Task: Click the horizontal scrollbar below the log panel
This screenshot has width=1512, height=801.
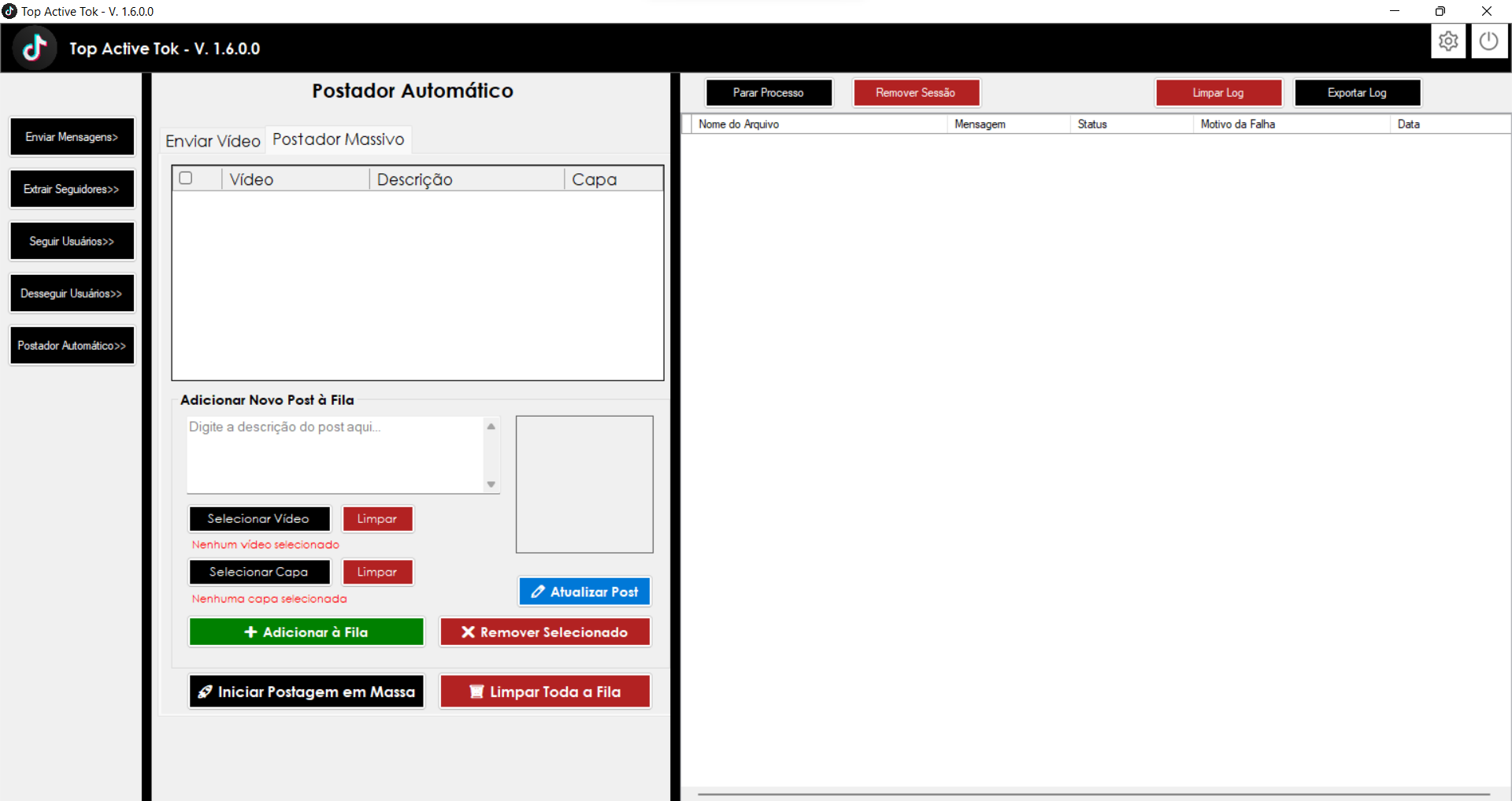Action: coord(1095,792)
